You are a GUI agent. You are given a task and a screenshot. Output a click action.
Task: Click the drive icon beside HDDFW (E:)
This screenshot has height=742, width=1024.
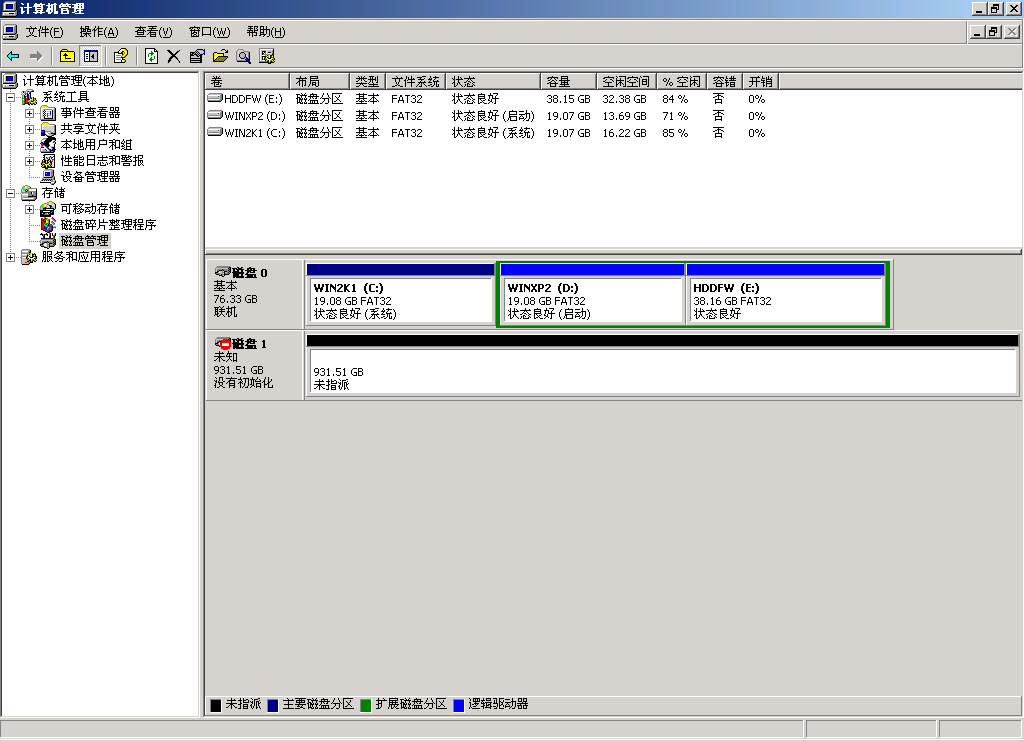215,99
